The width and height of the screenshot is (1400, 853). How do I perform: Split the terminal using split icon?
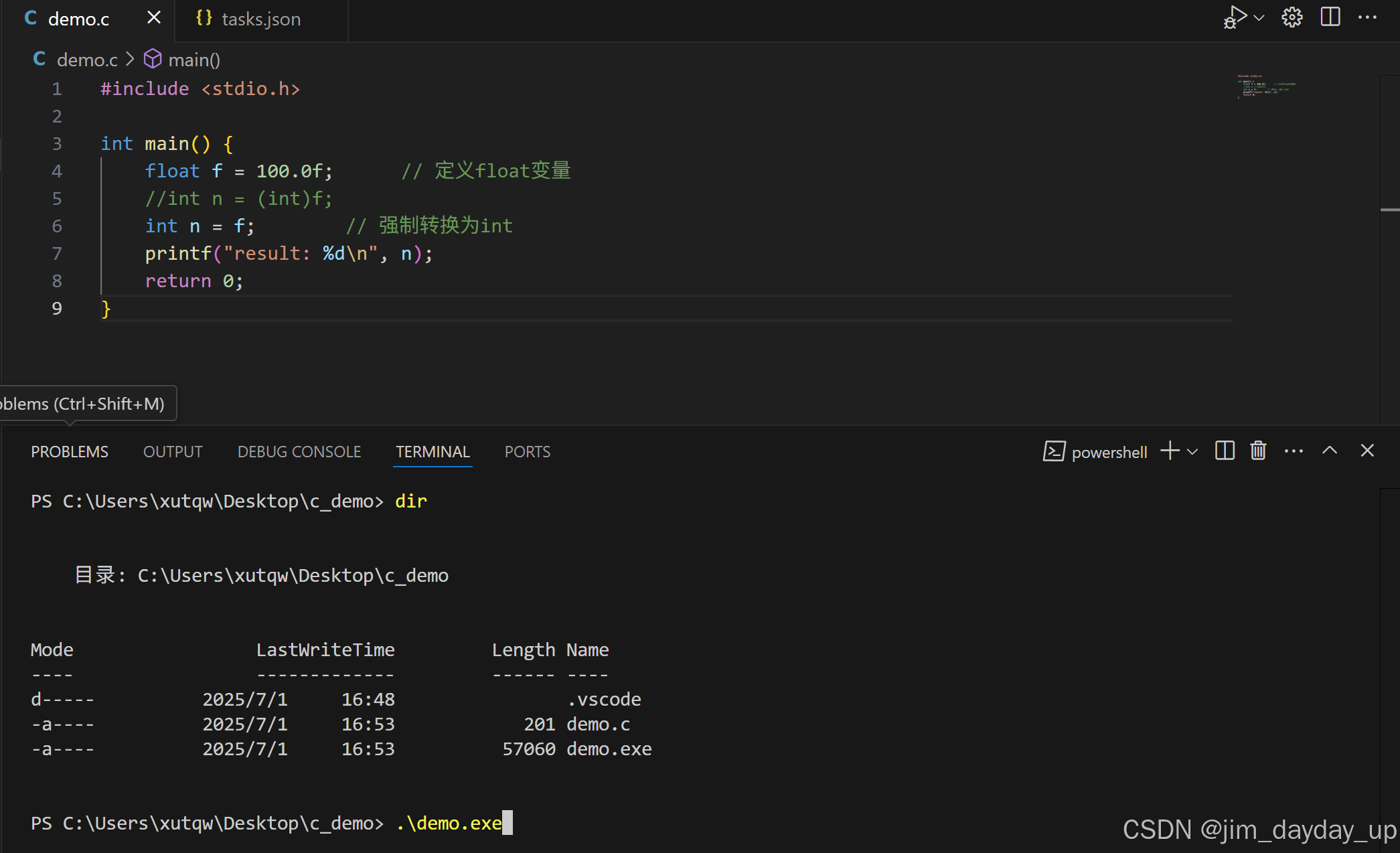coord(1225,451)
